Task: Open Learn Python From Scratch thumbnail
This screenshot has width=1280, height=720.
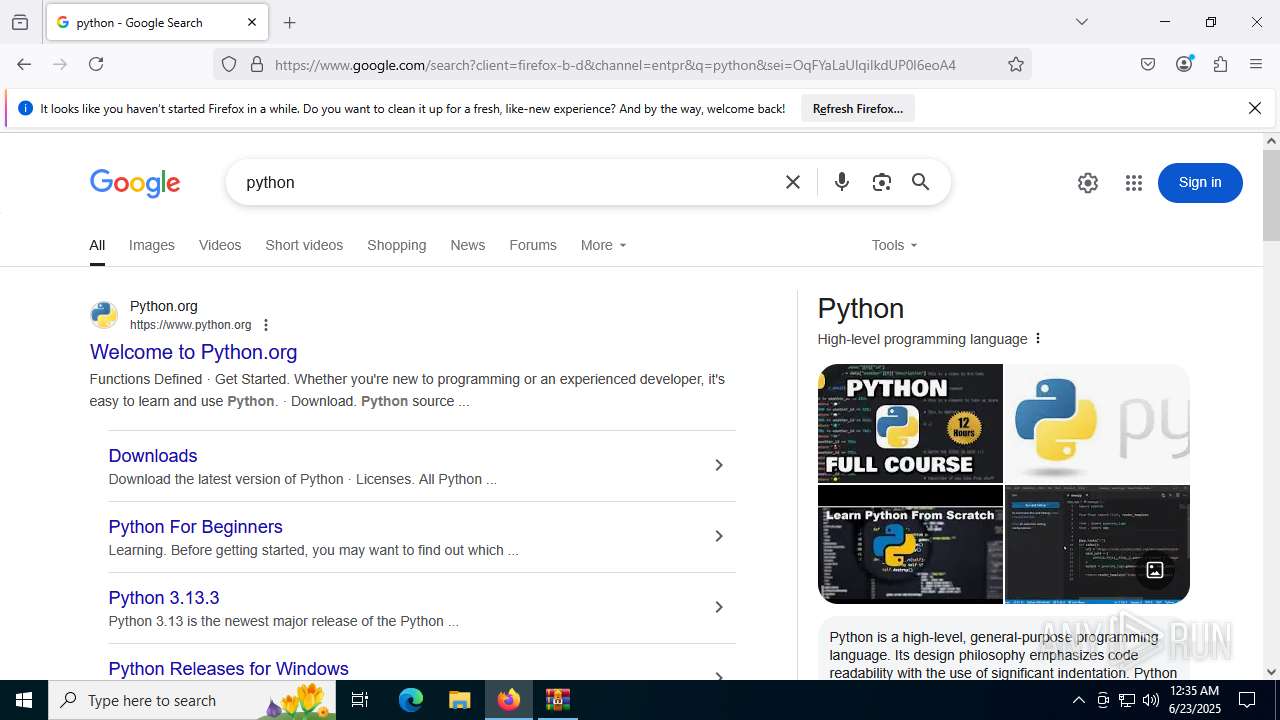Action: point(910,544)
